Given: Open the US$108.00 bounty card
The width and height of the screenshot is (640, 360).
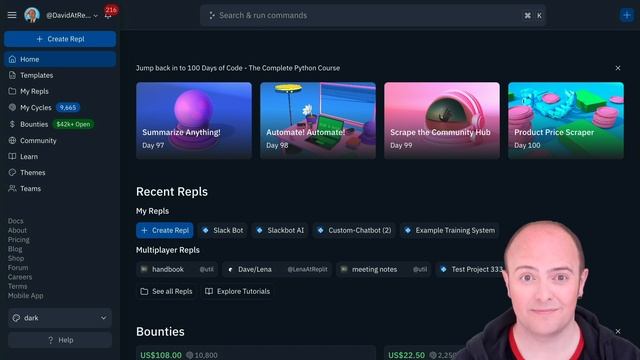Looking at the screenshot, I should click(256, 353).
